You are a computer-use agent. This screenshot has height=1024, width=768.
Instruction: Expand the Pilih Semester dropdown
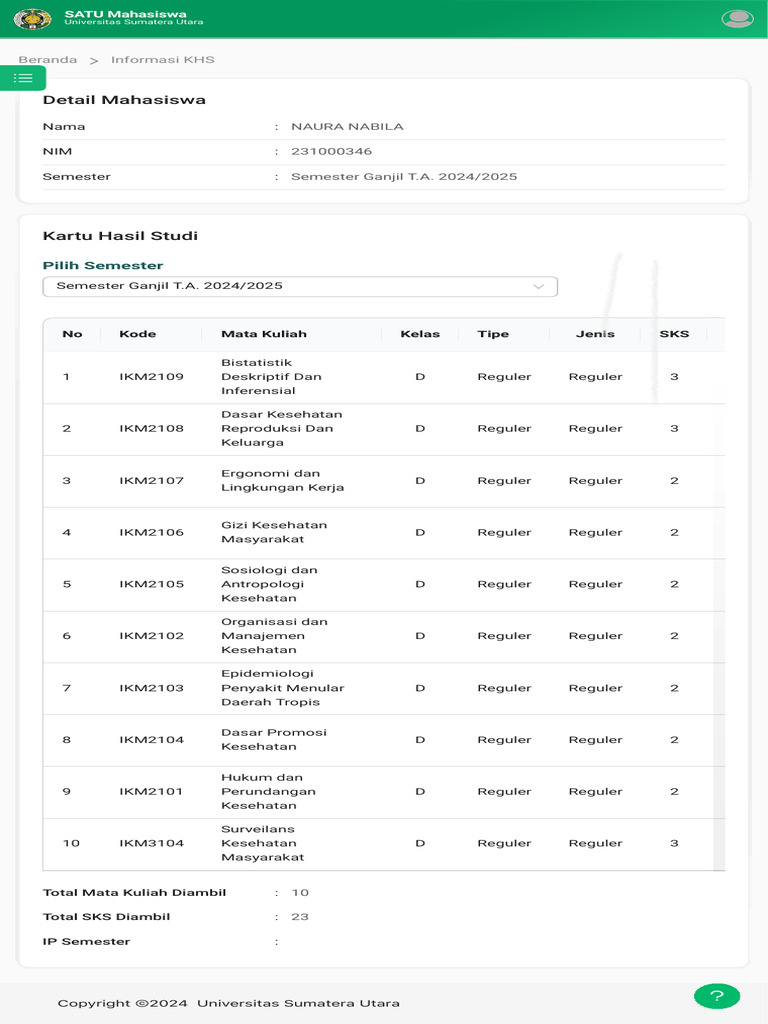(x=299, y=286)
